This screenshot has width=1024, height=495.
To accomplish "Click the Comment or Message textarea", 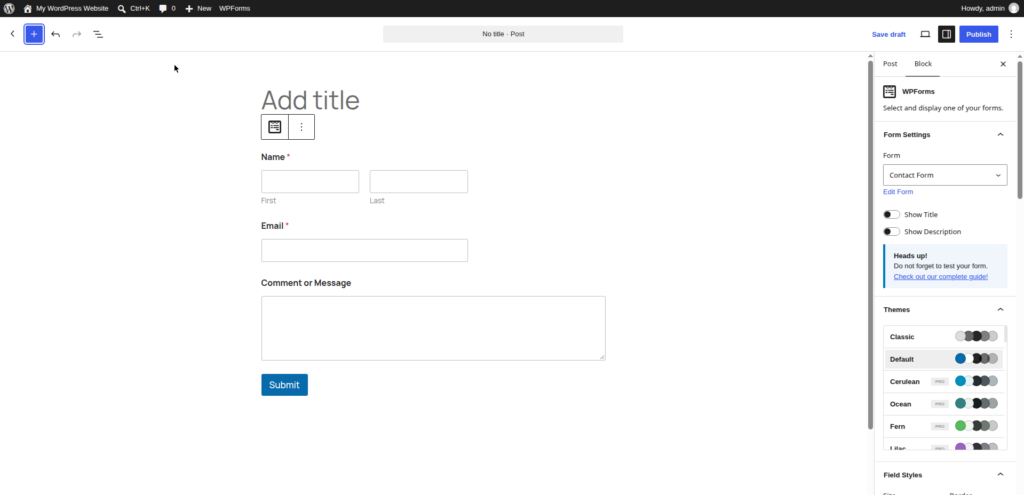I will (x=433, y=328).
